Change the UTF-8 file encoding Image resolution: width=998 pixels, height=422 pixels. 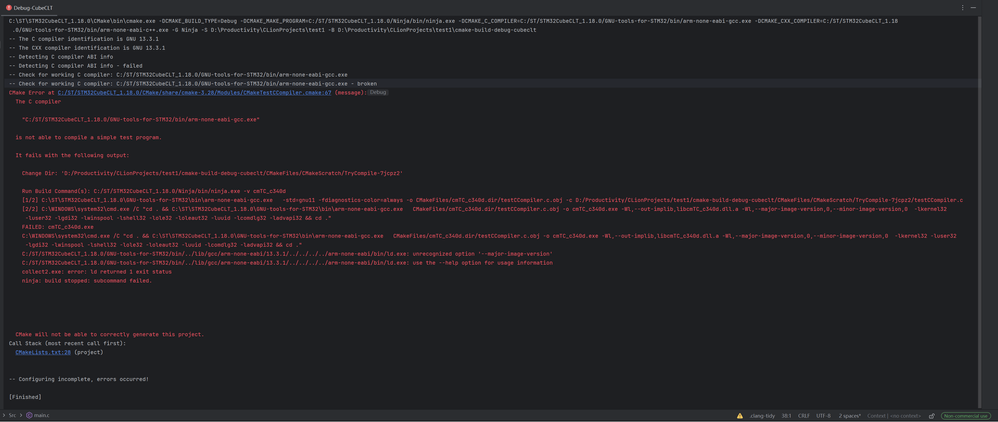click(x=823, y=415)
